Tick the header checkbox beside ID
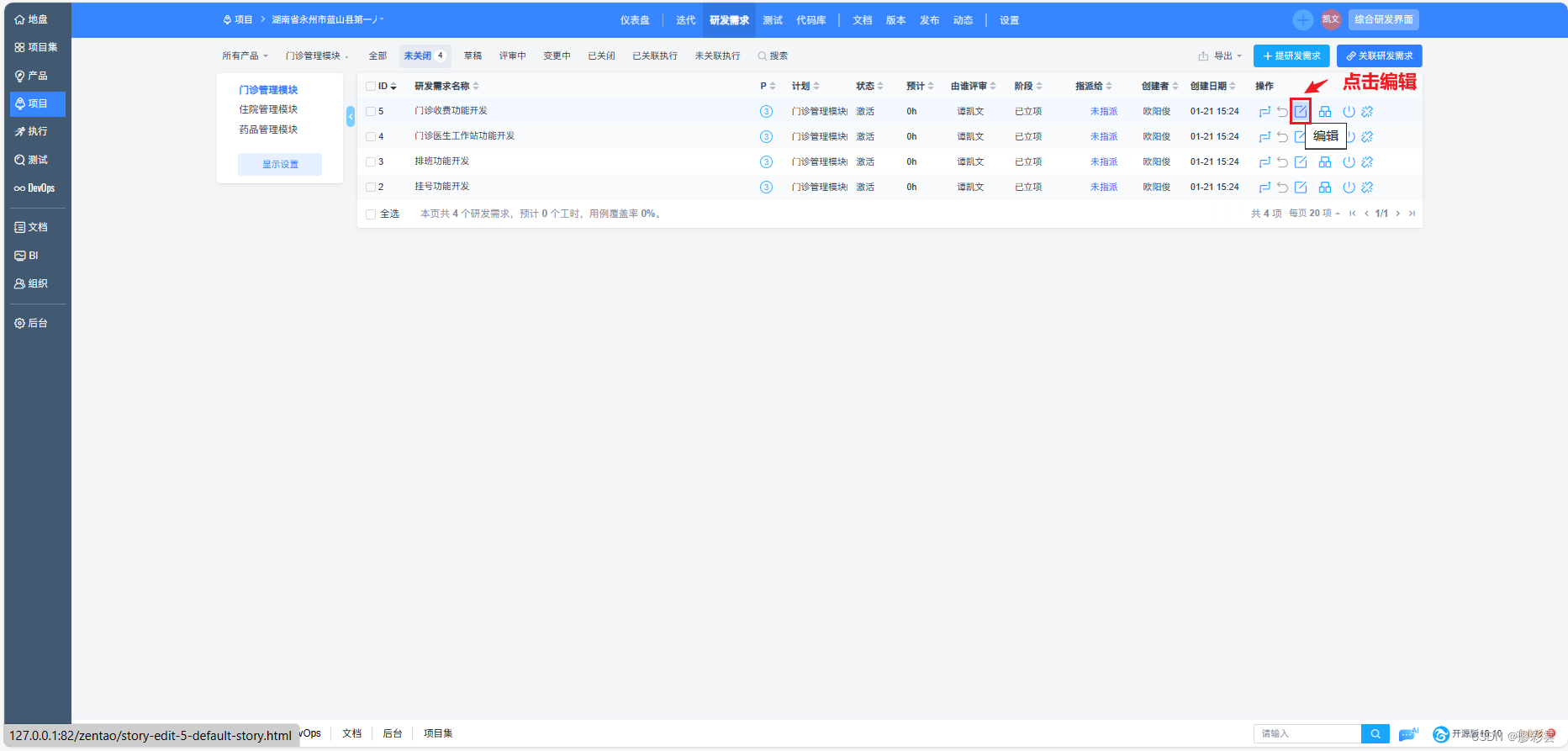This screenshot has width=1568, height=751. pos(371,86)
